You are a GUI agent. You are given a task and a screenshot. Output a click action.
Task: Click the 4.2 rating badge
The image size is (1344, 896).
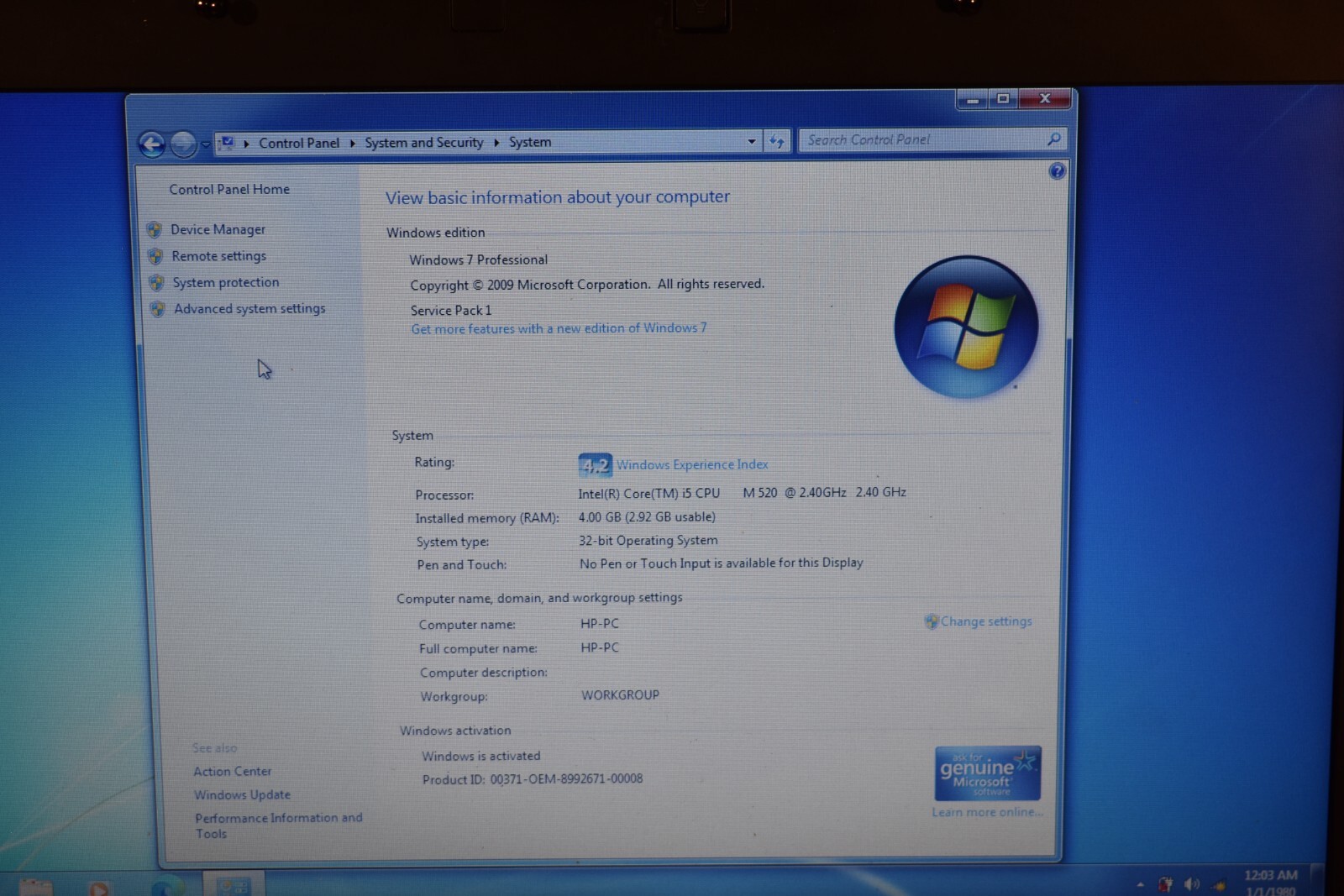[x=595, y=465]
